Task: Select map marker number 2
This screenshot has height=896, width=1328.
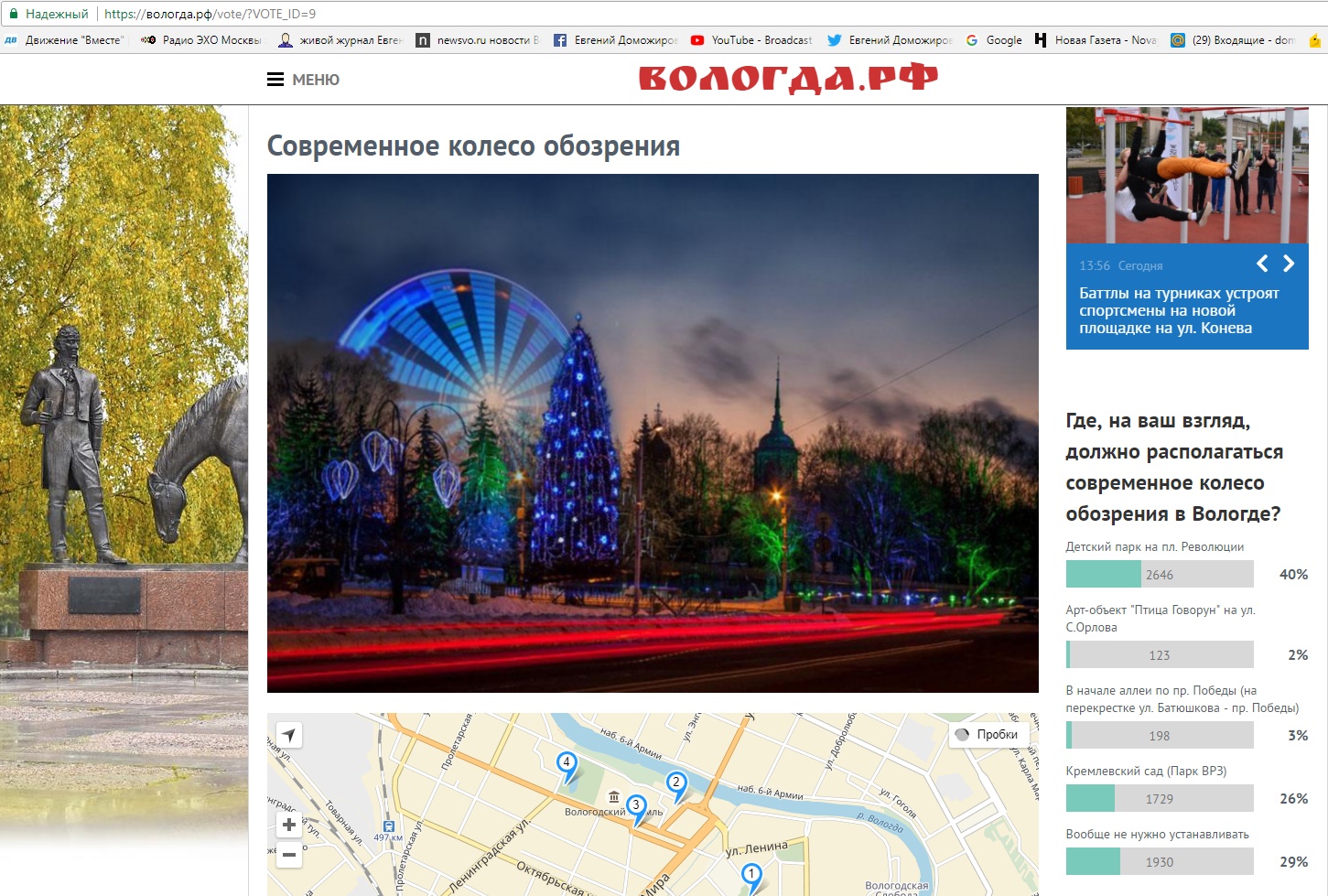Action: [676, 783]
